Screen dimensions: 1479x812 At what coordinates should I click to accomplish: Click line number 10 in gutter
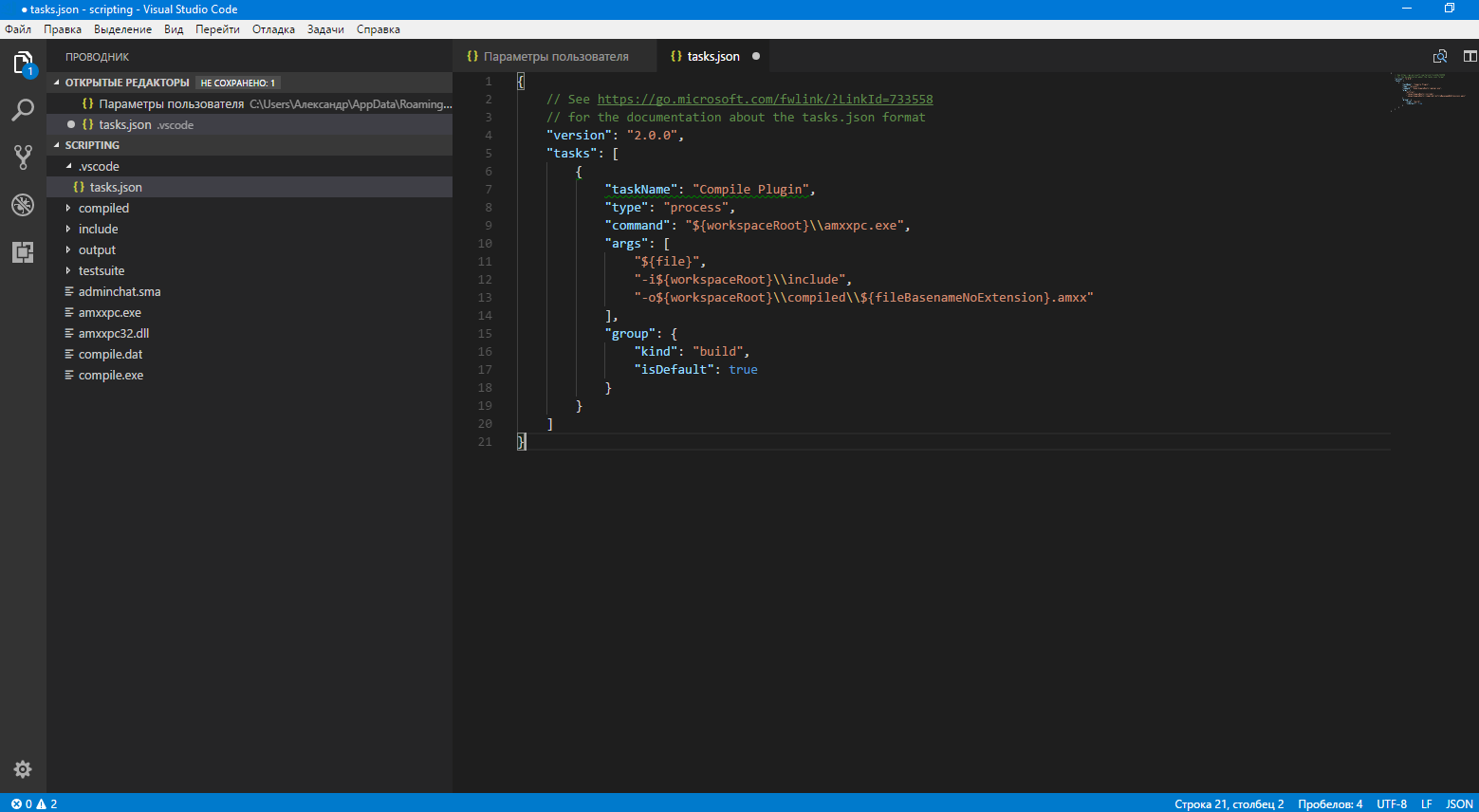pos(485,243)
